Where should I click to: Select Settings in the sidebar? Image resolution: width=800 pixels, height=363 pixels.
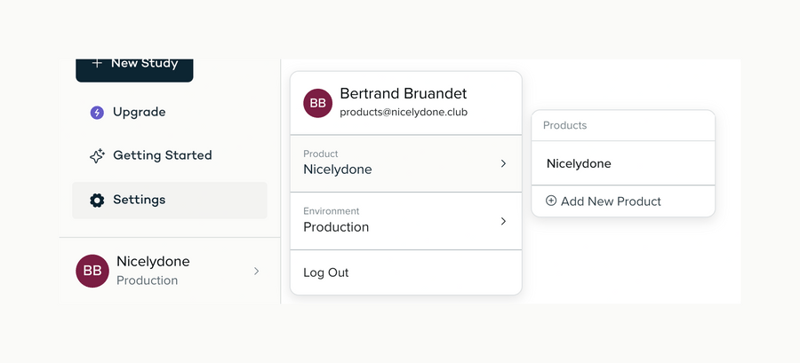tap(169, 200)
